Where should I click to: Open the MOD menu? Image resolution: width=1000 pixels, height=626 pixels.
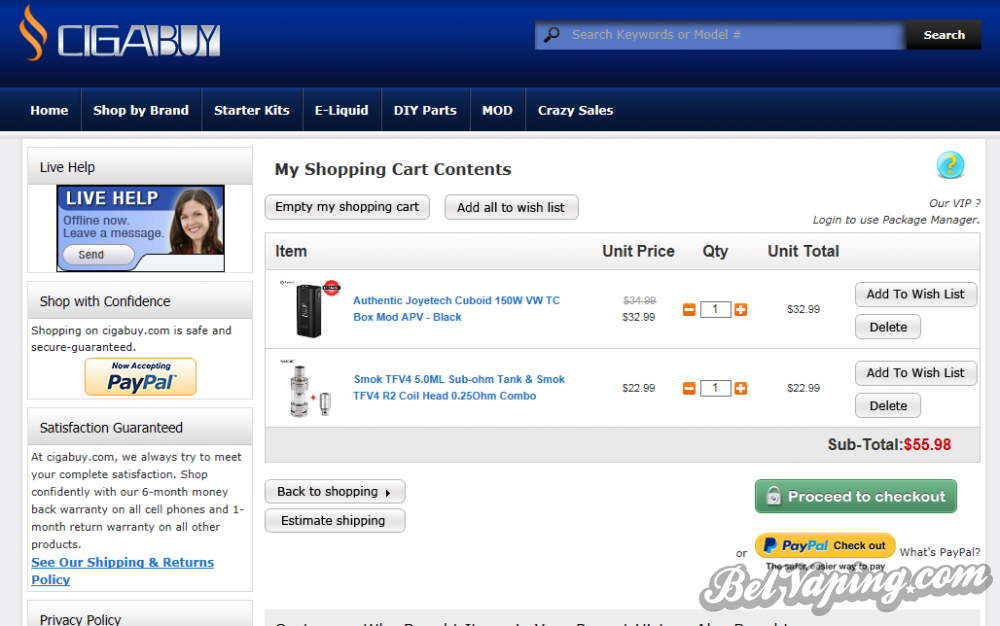pyautogui.click(x=497, y=110)
